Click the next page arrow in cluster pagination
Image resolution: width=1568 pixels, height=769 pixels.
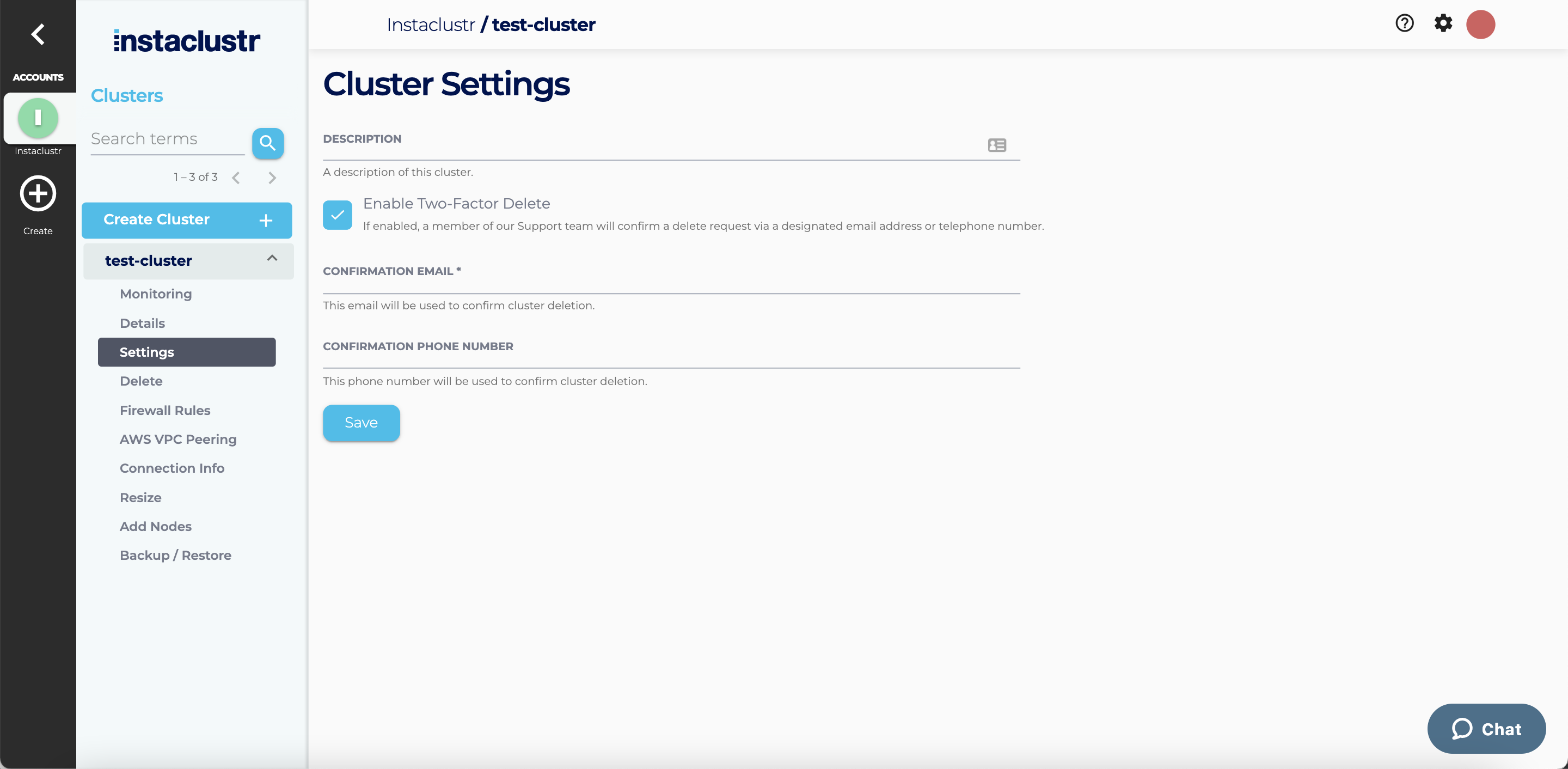pyautogui.click(x=272, y=177)
